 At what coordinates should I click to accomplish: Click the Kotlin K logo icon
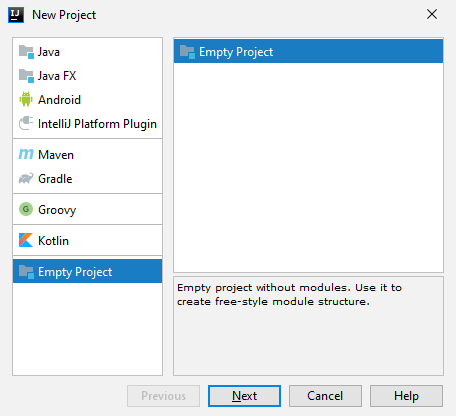click(x=26, y=240)
